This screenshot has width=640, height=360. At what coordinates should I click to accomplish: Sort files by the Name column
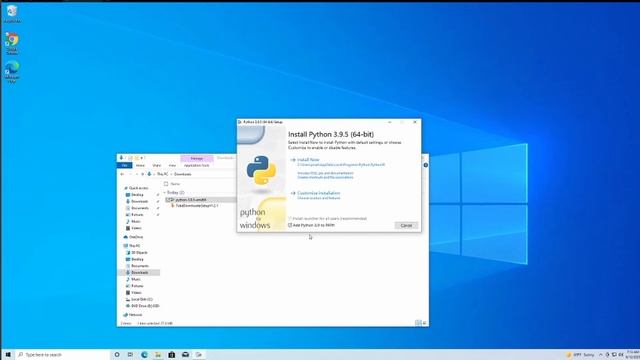click(x=175, y=184)
